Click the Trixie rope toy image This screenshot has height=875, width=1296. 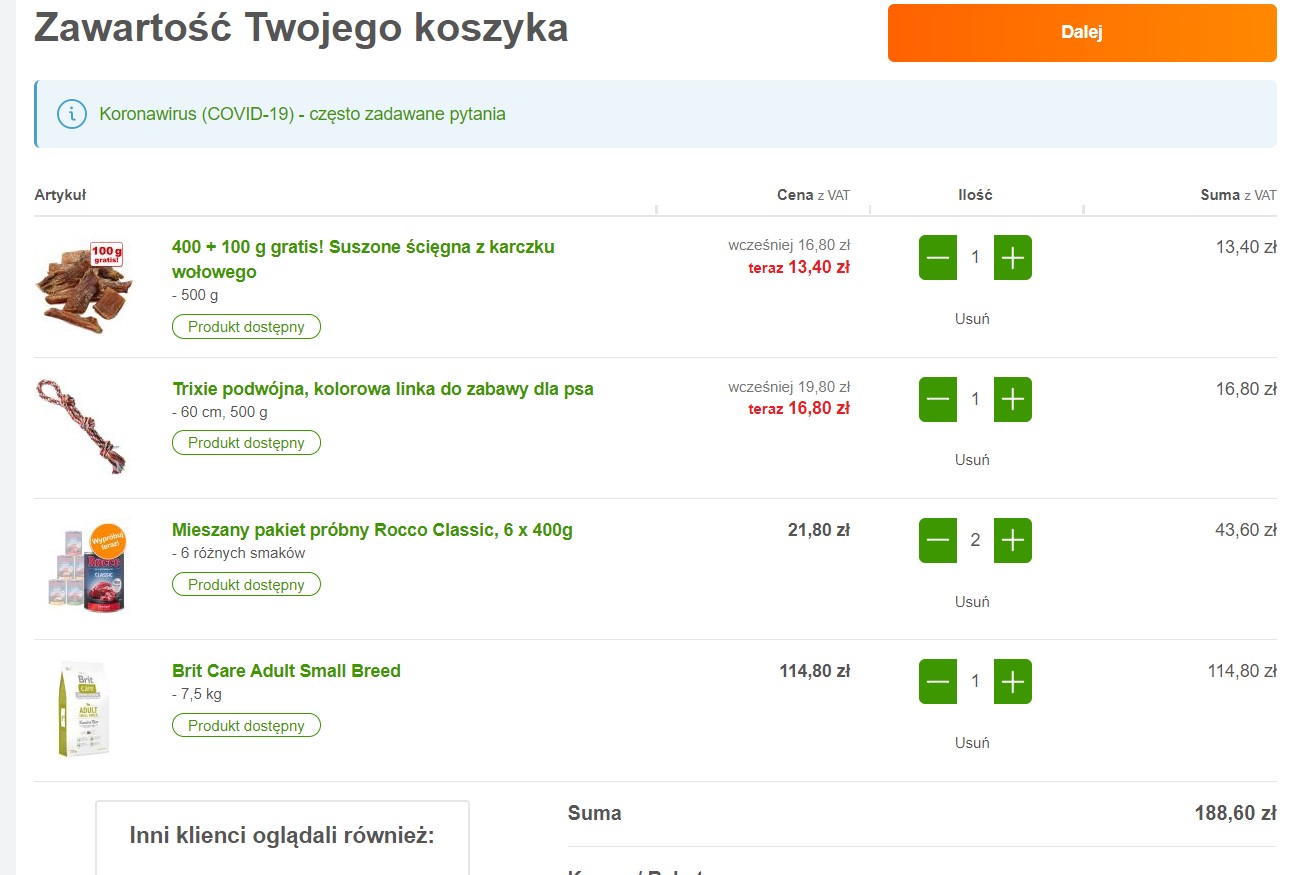point(81,425)
